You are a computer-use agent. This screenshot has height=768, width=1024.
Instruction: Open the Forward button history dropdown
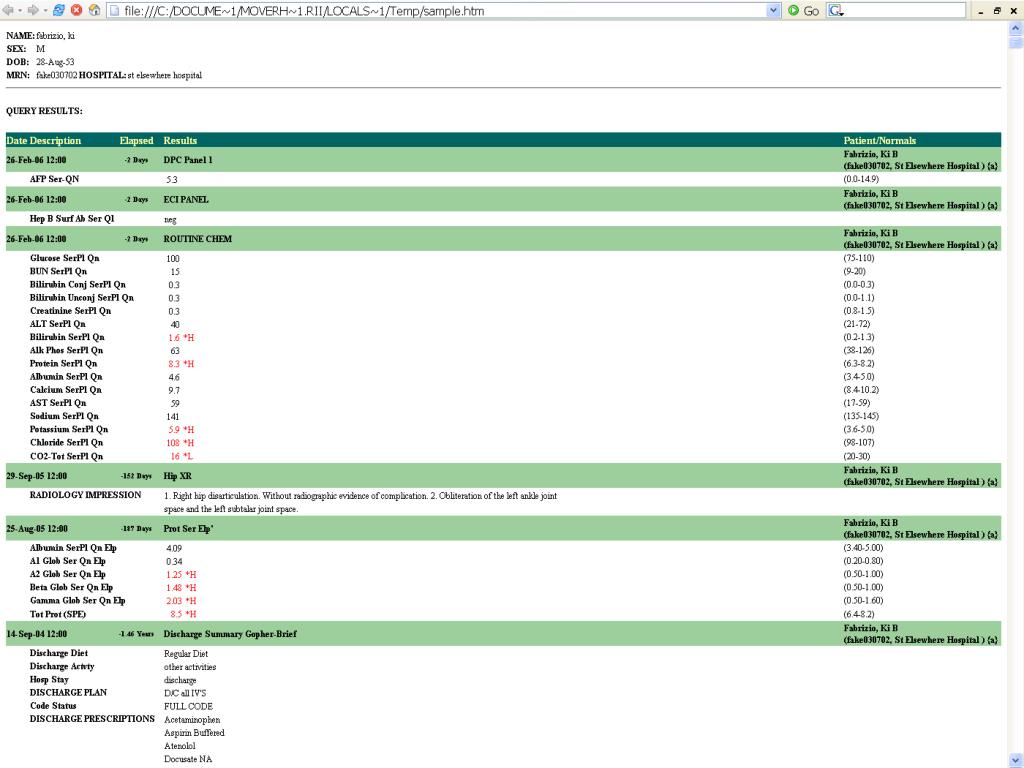(x=44, y=10)
